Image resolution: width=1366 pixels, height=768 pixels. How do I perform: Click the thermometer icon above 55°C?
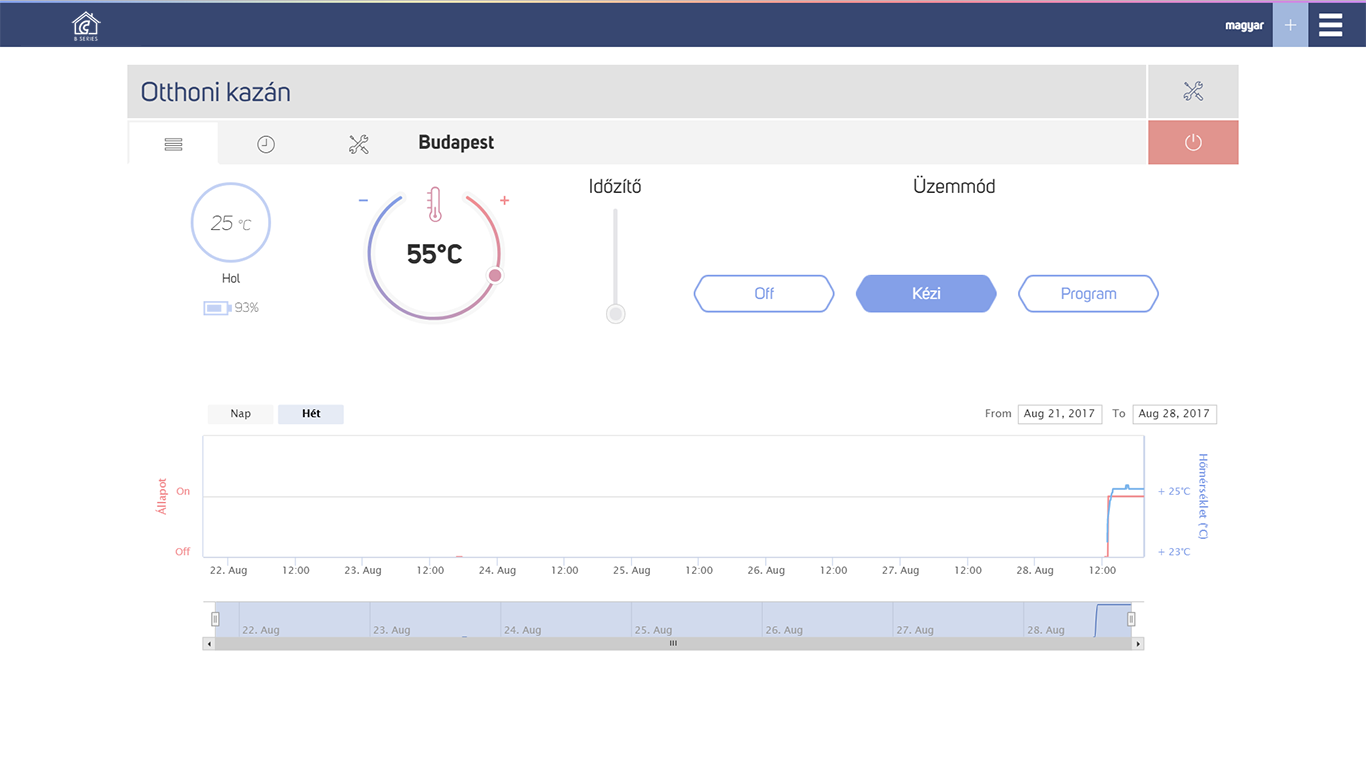tap(434, 205)
